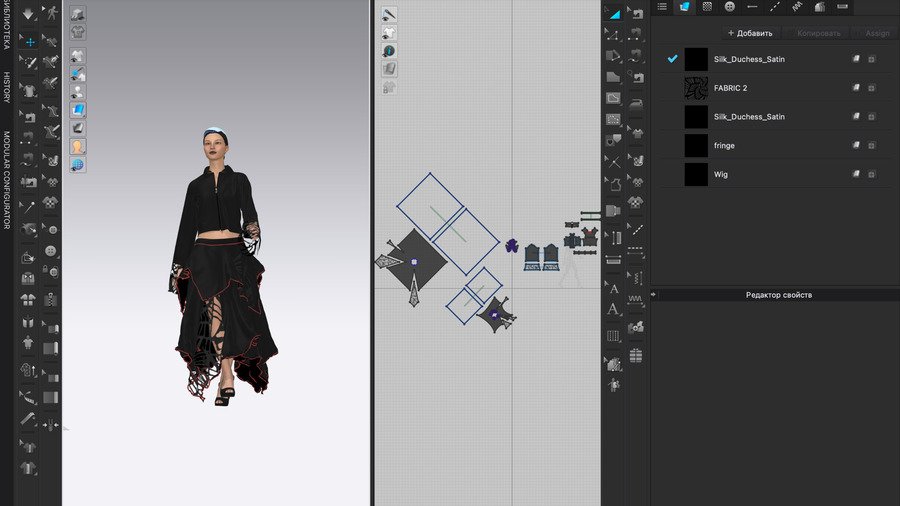The width and height of the screenshot is (900, 506).
Task: Click the fringe fabric black swatch
Action: (x=696, y=145)
